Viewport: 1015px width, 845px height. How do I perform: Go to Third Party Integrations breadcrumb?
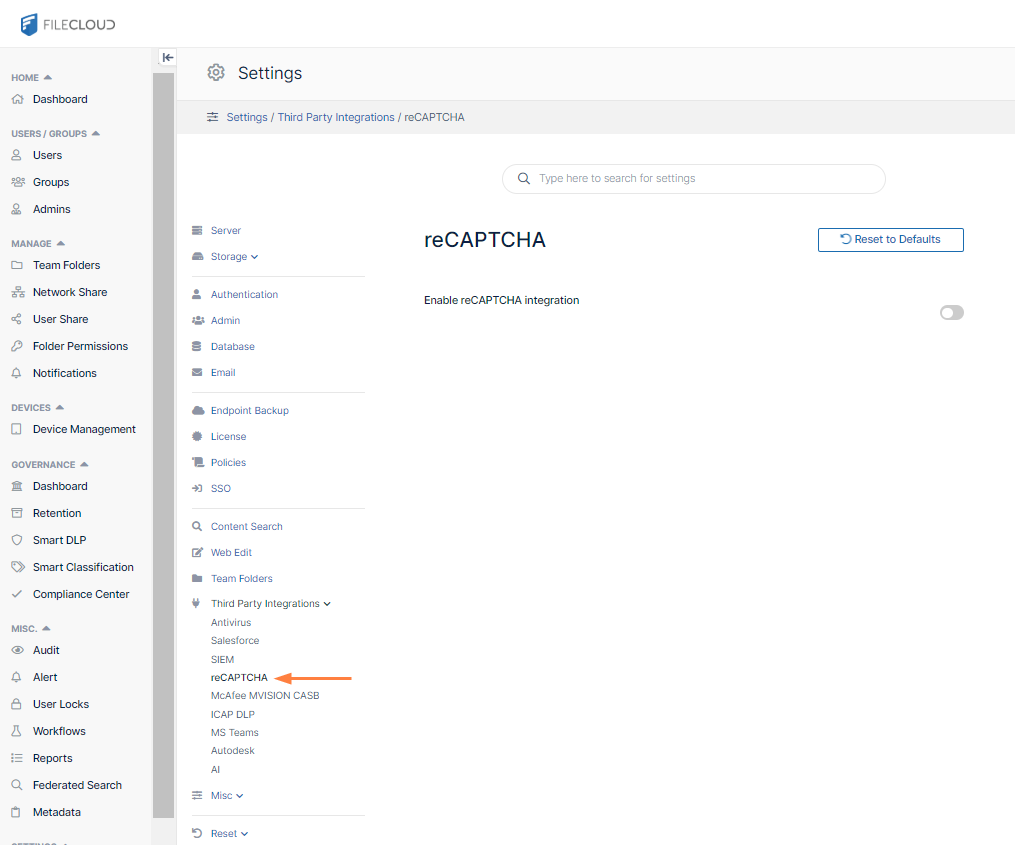tap(336, 117)
